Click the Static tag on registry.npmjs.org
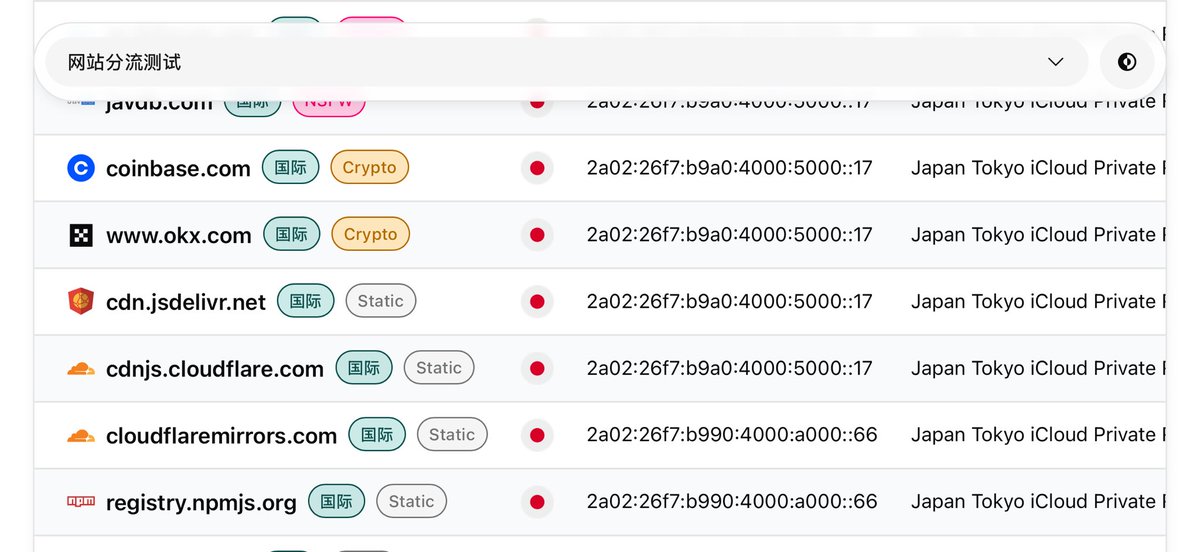The image size is (1200, 552). 412,501
